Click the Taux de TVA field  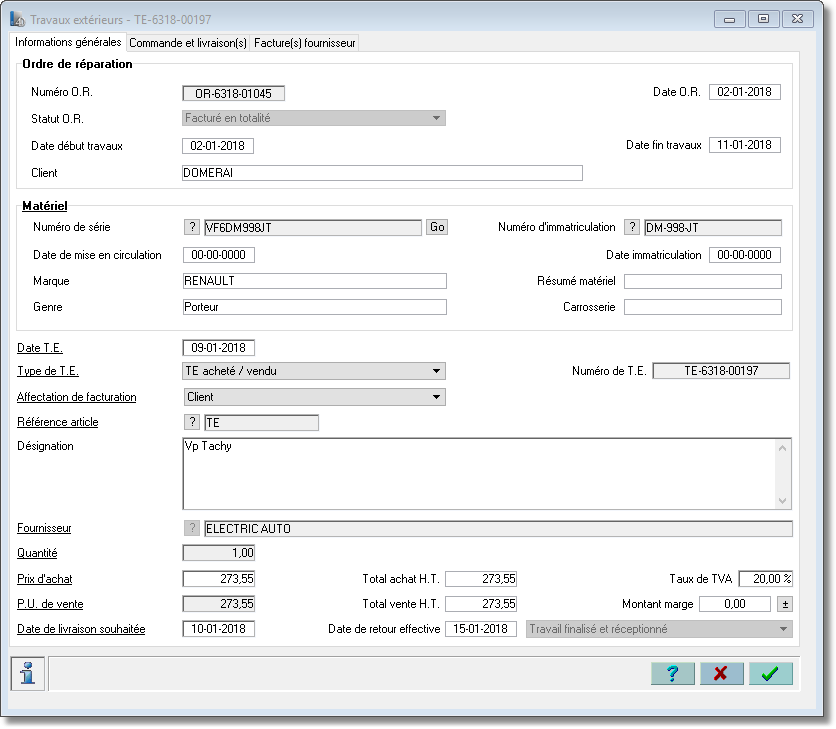(x=766, y=579)
